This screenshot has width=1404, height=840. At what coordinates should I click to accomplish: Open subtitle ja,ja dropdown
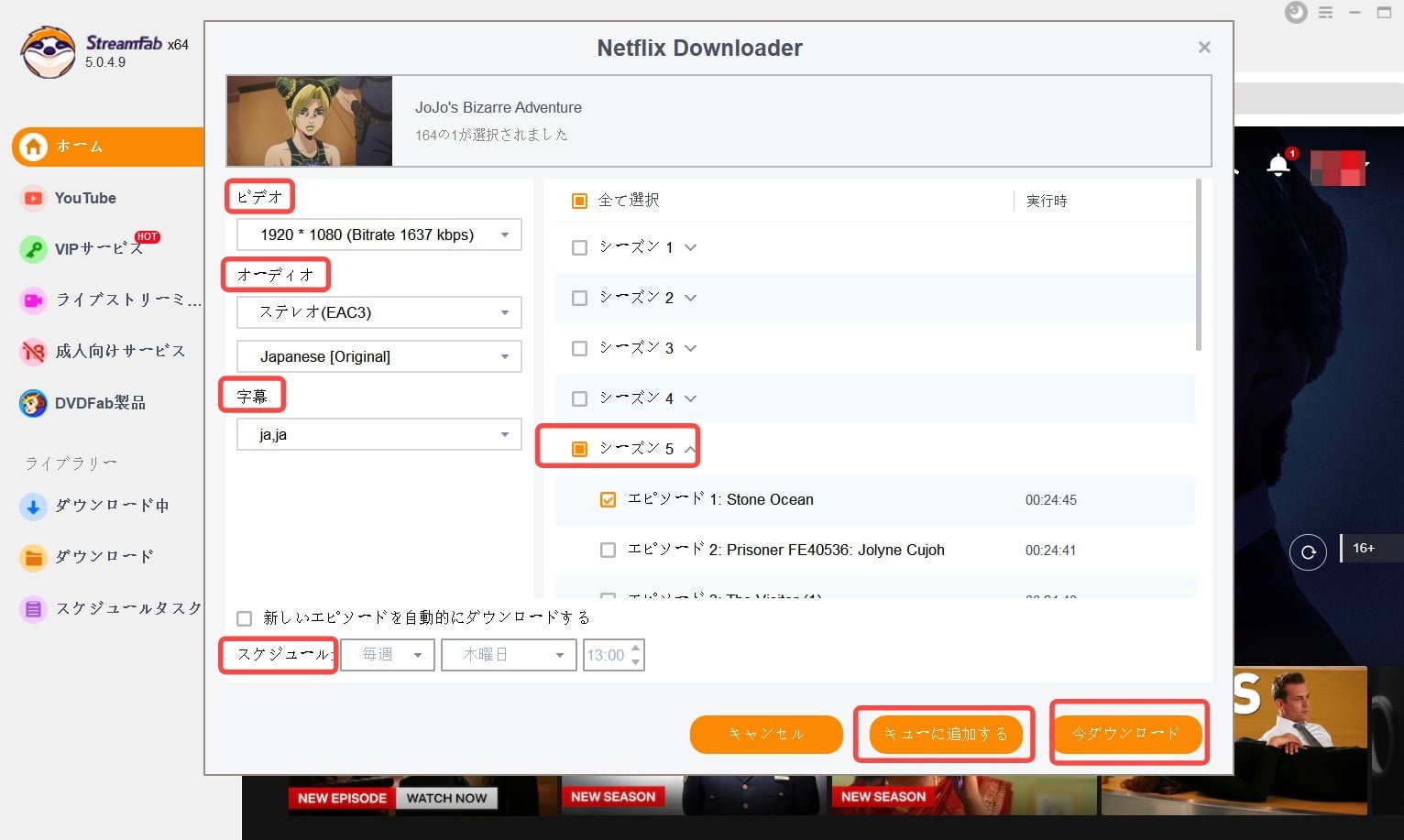(379, 434)
